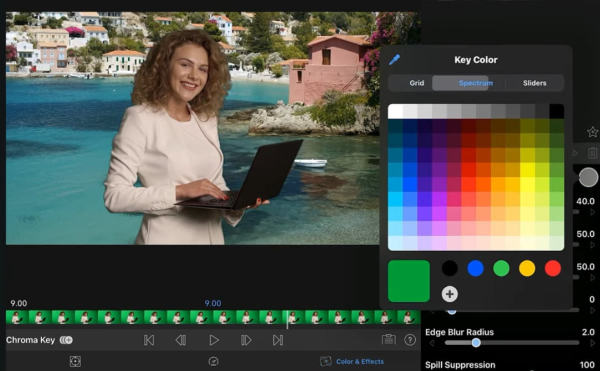The image size is (600, 371).
Task: Click the star favorites icon
Action: tap(592, 132)
